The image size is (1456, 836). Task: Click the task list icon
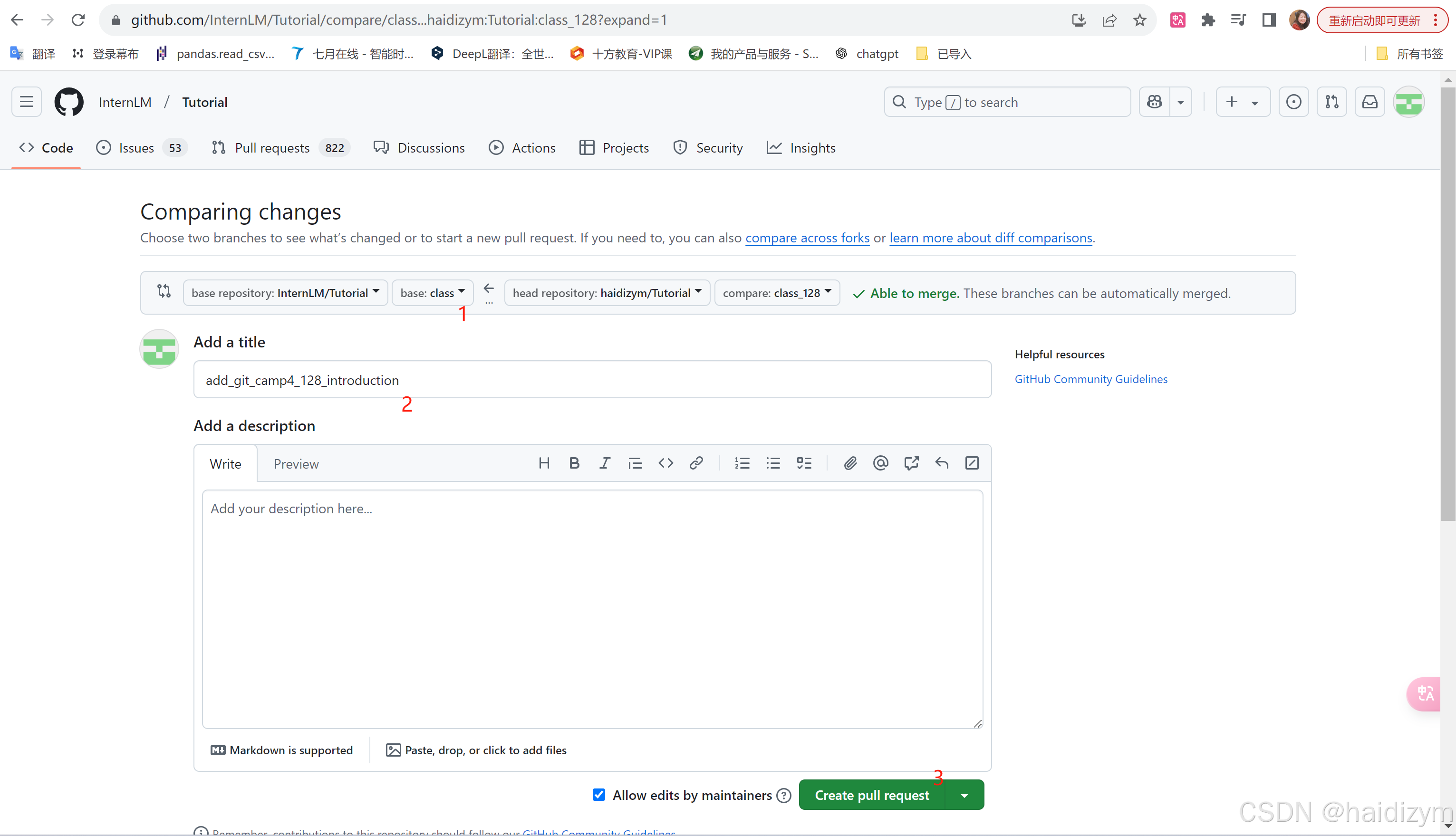804,463
